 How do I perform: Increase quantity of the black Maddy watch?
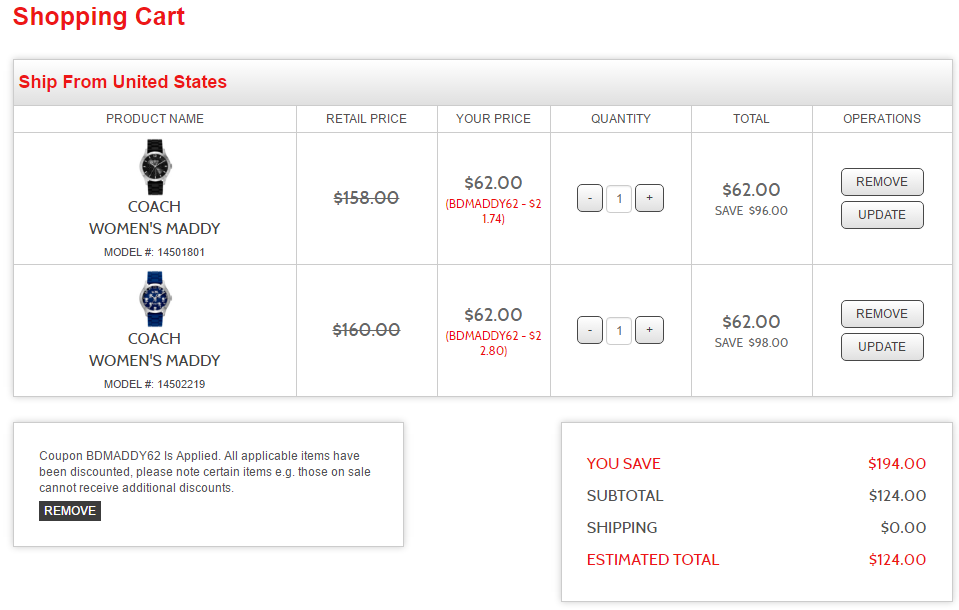tap(649, 198)
